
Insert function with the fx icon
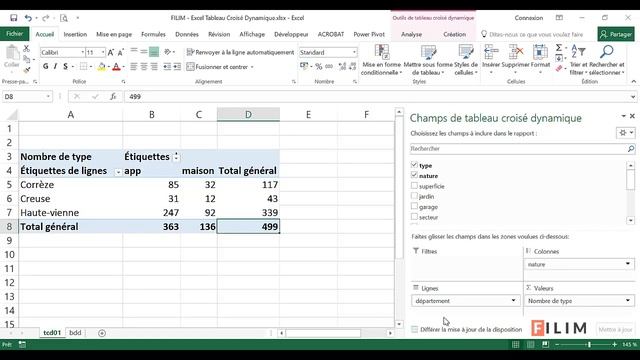coord(113,97)
